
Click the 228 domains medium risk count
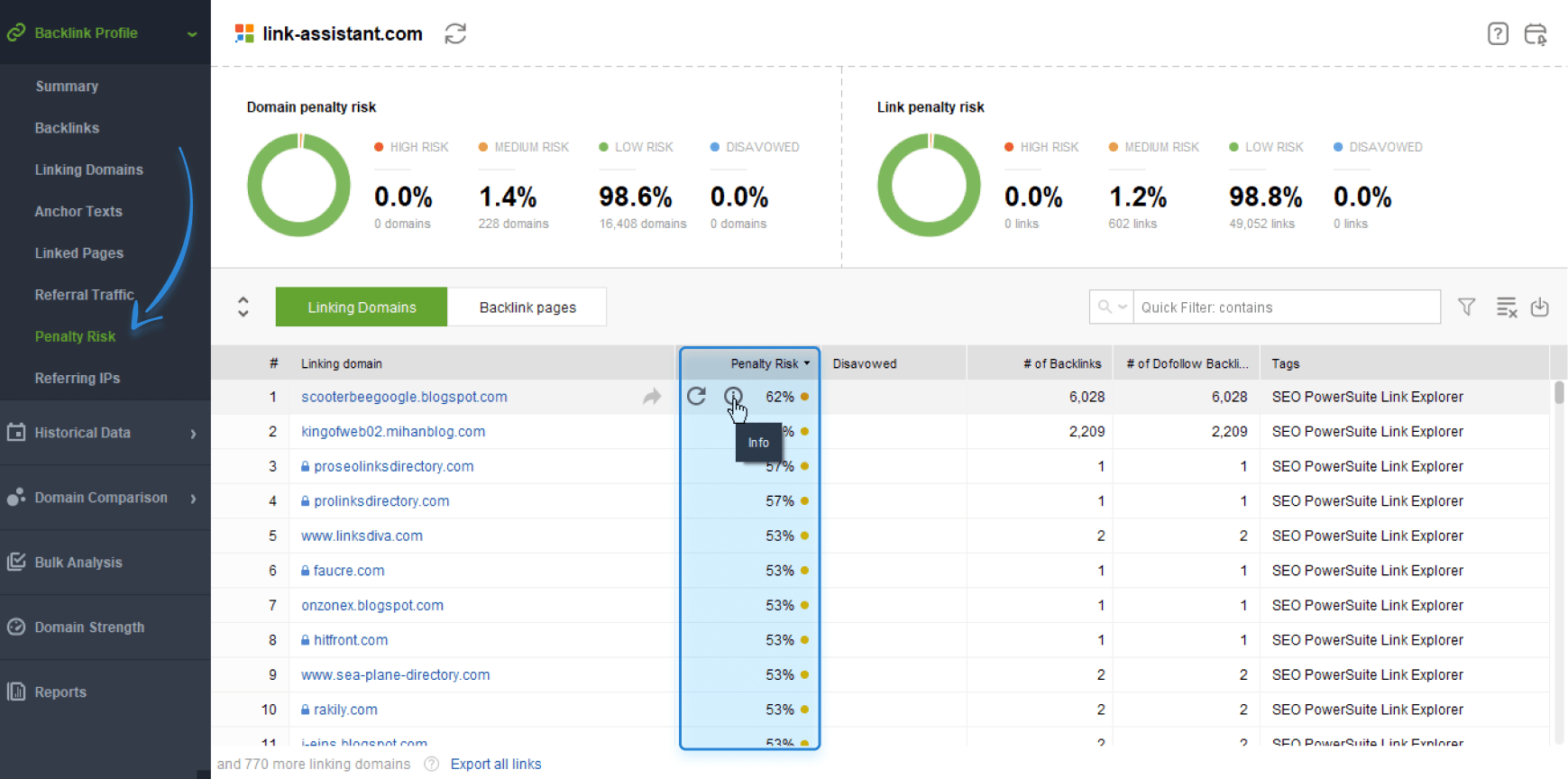point(513,224)
